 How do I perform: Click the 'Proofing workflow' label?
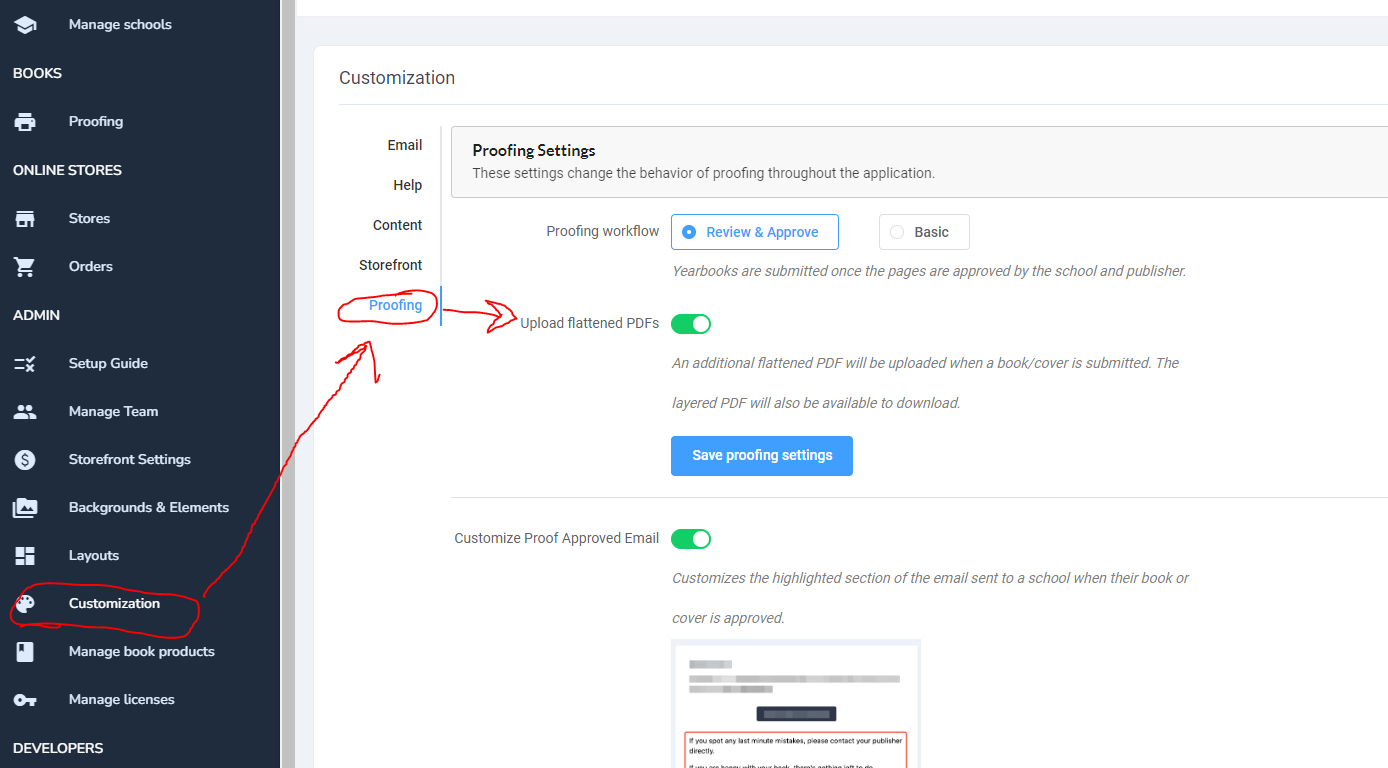(603, 231)
